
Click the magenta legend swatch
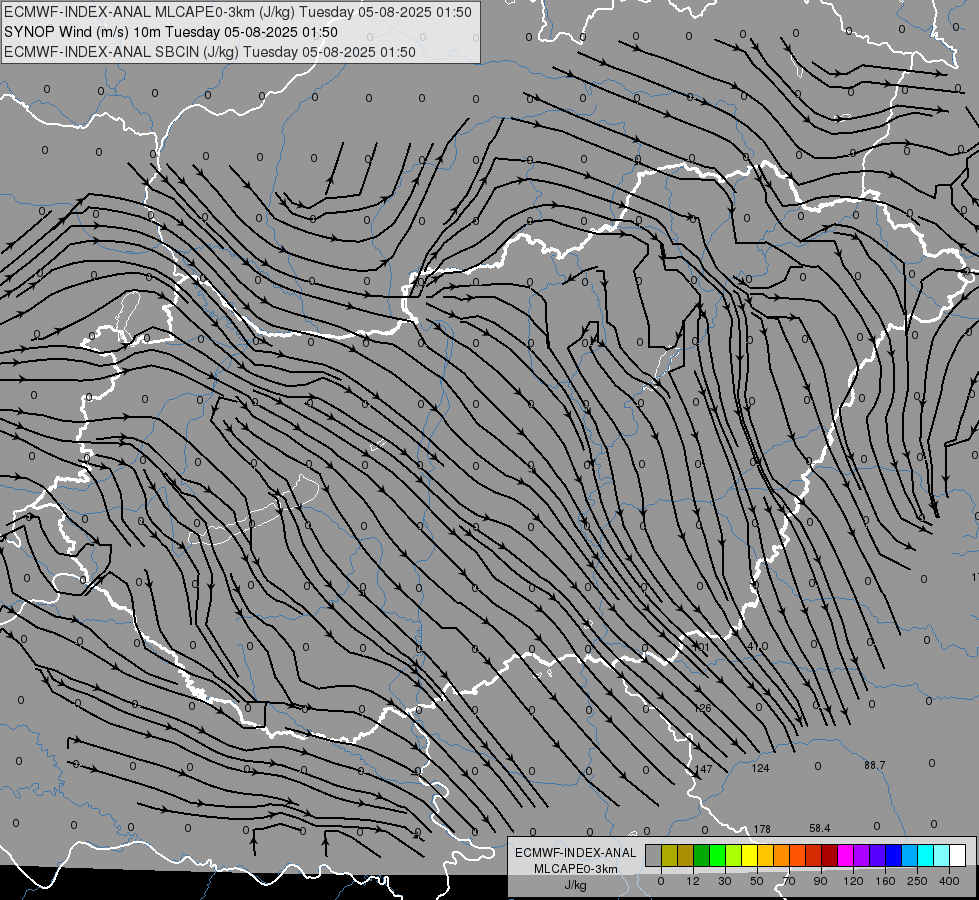[846, 855]
